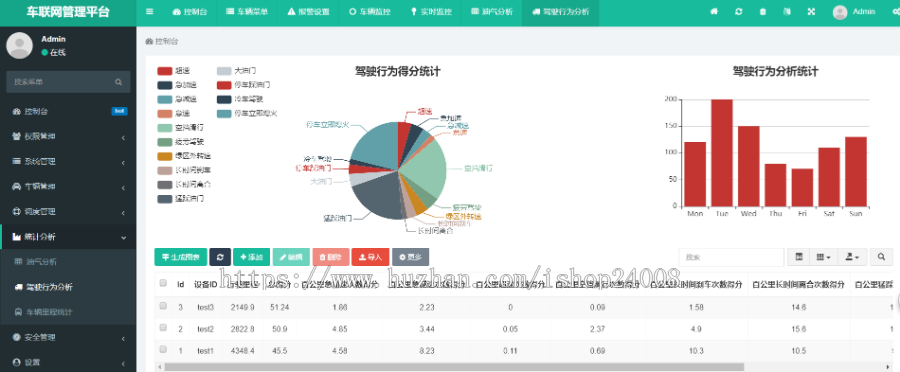Click the sidebar search magnifier icon
The image size is (900, 372).
pyautogui.click(x=119, y=82)
